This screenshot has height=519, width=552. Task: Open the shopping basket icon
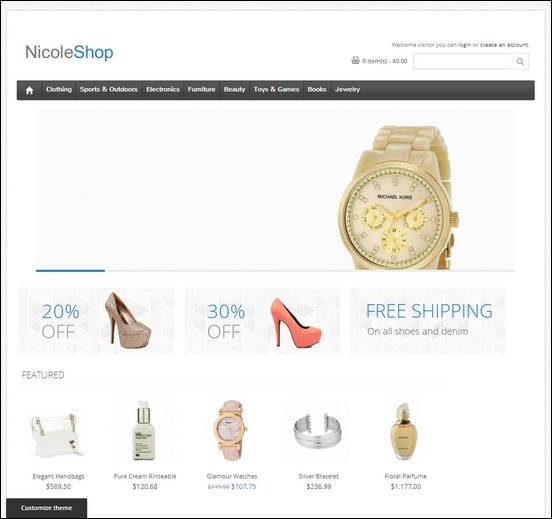[355, 60]
